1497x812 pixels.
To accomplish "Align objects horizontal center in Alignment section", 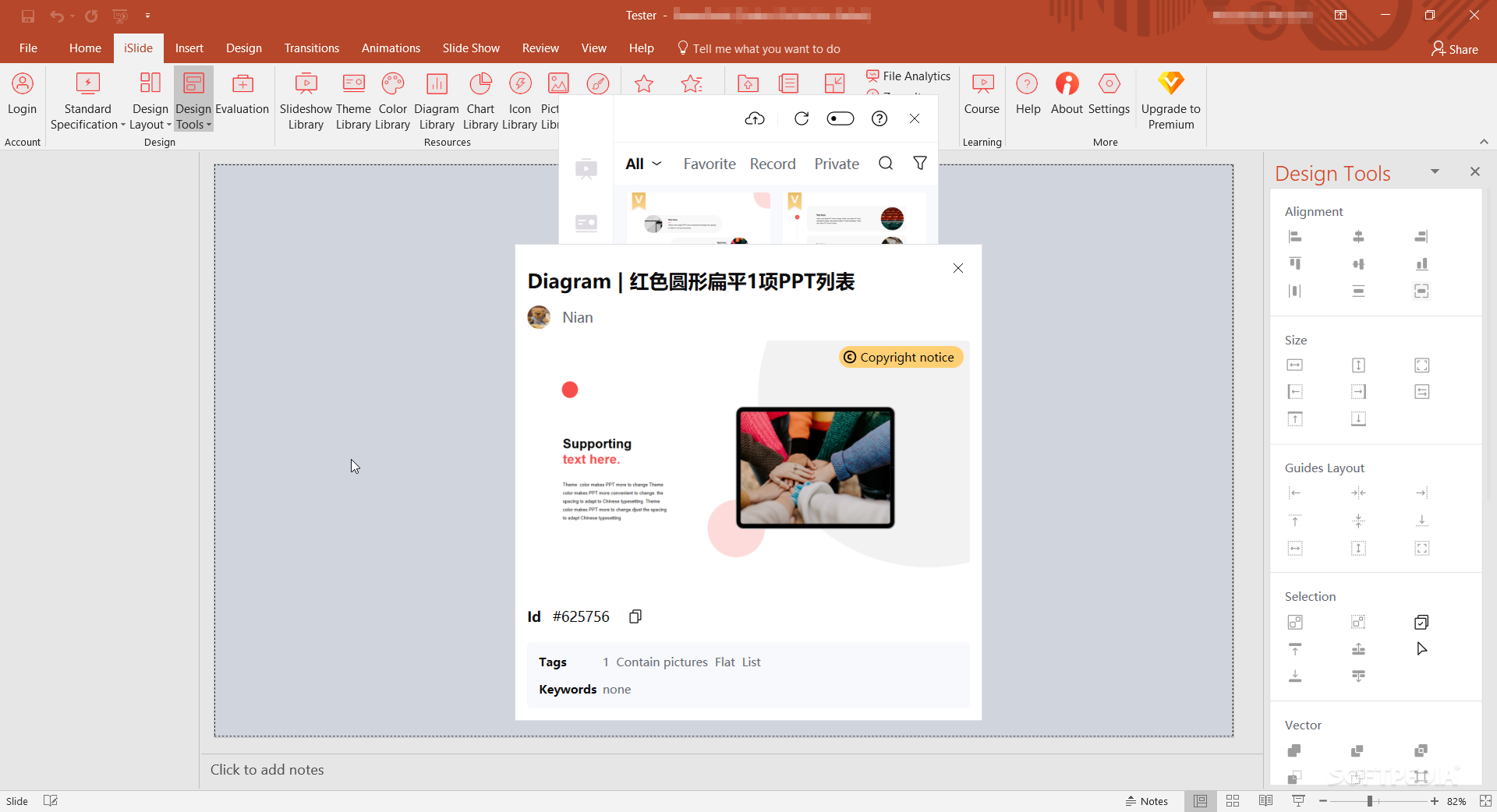I will point(1358,236).
